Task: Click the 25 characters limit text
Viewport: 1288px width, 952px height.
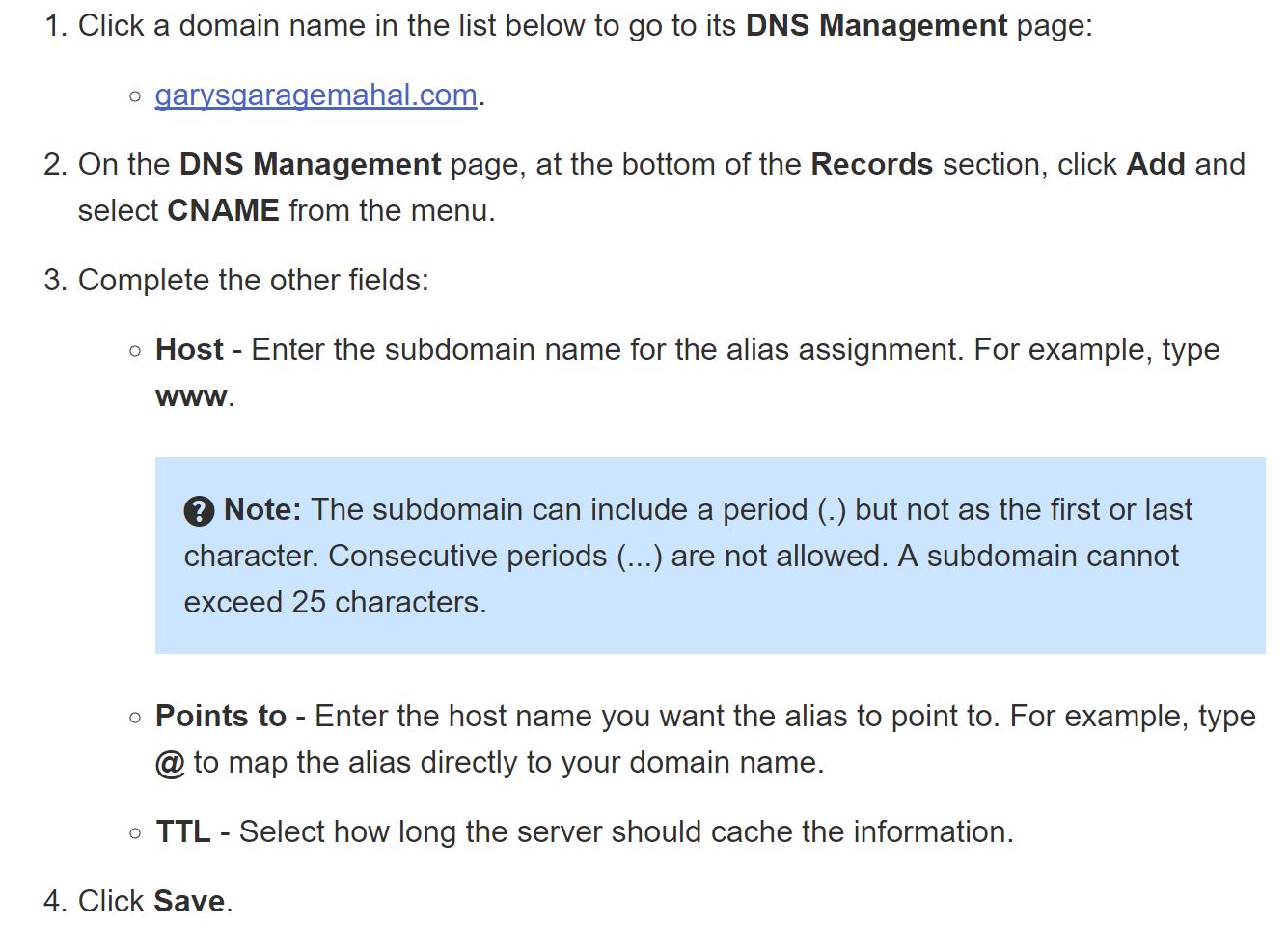Action: pyautogui.click(x=386, y=602)
